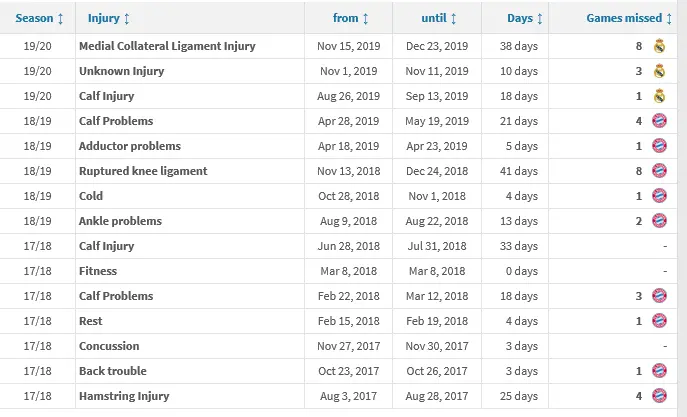Click Bayern crest in Cold injury row

click(659, 196)
